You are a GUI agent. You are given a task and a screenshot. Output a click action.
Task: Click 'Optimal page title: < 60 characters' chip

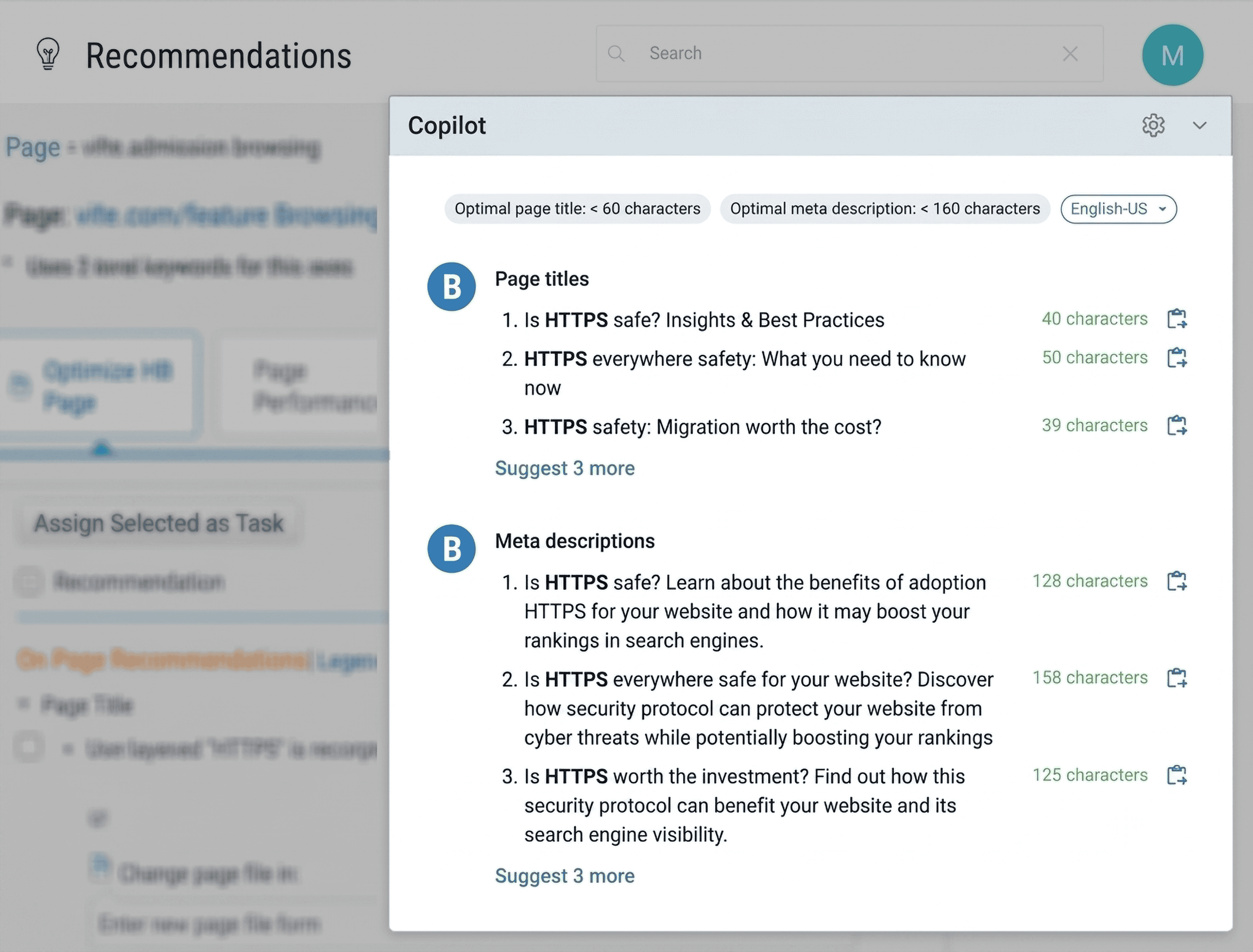coord(577,209)
